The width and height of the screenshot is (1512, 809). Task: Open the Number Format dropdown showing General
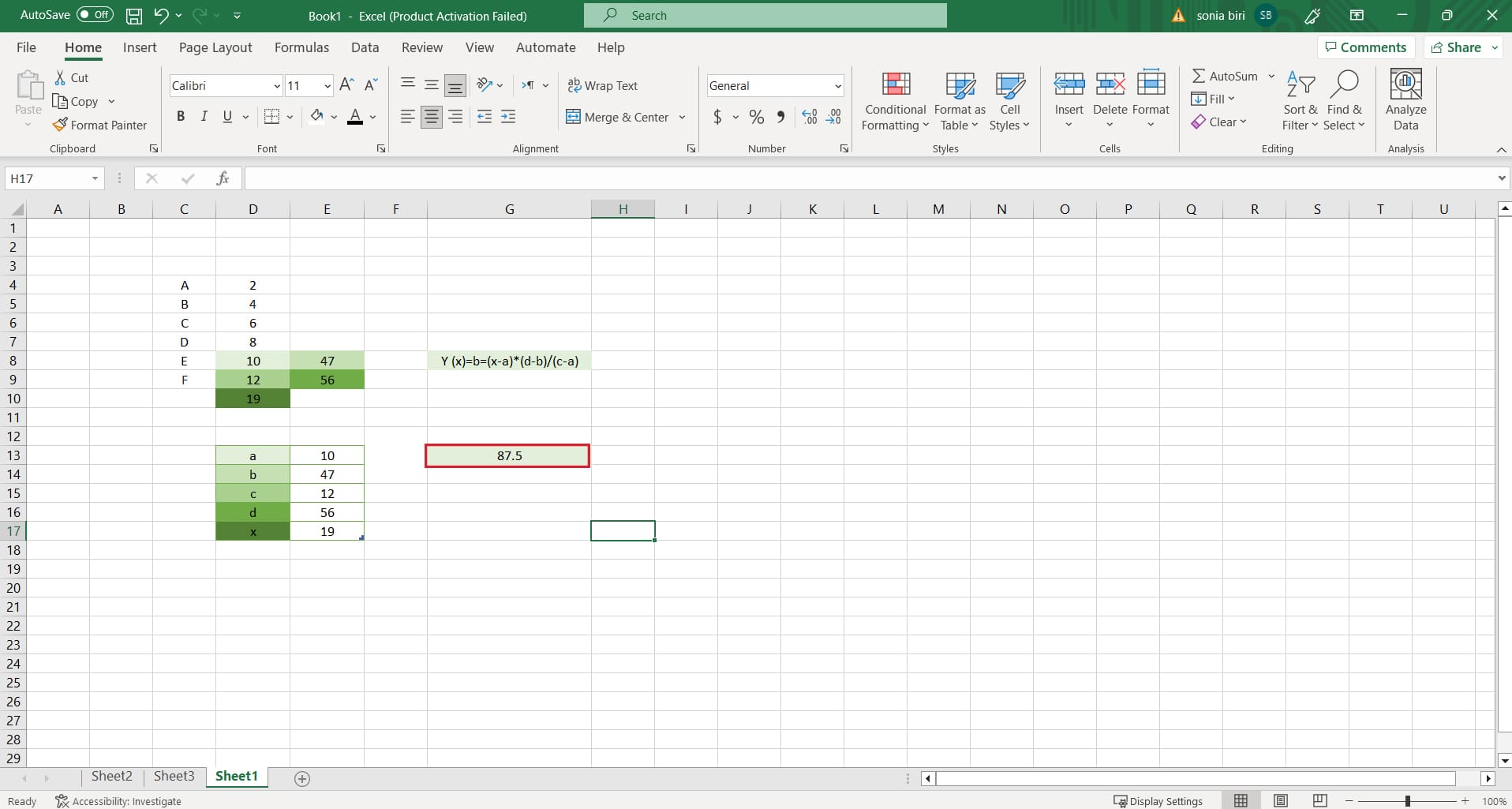(835, 85)
